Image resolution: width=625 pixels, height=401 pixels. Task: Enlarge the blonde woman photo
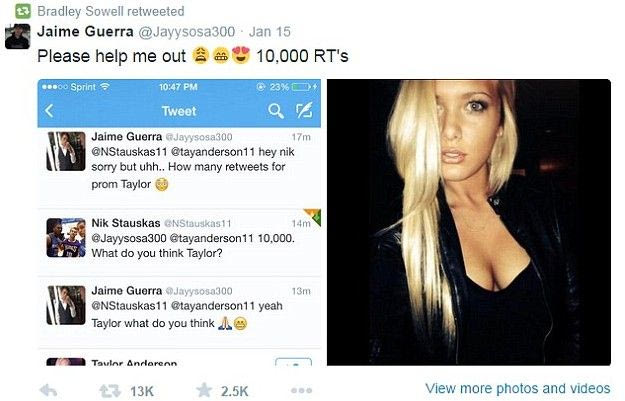[x=469, y=222]
